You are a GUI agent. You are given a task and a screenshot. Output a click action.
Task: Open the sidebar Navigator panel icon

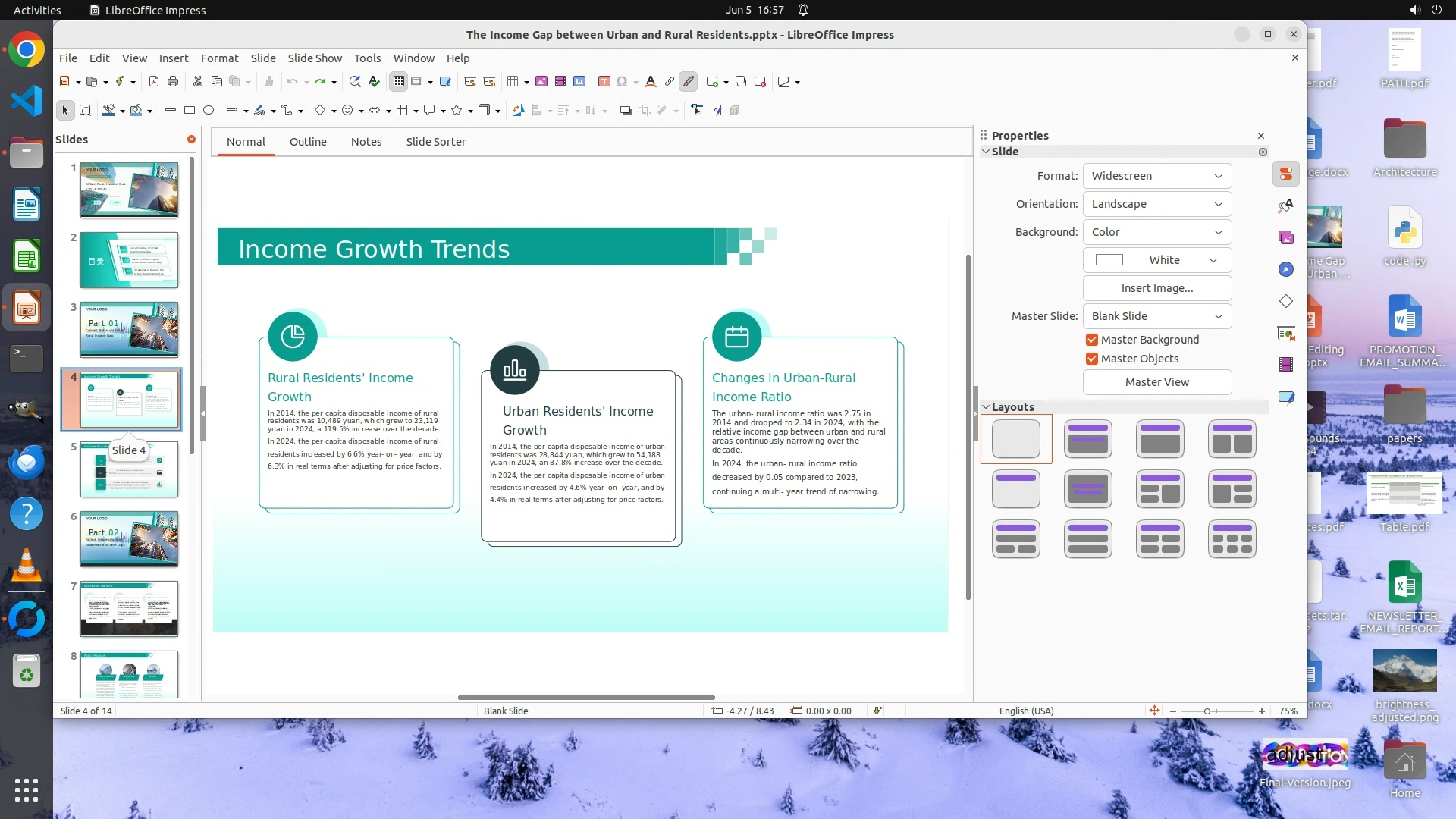(1286, 270)
